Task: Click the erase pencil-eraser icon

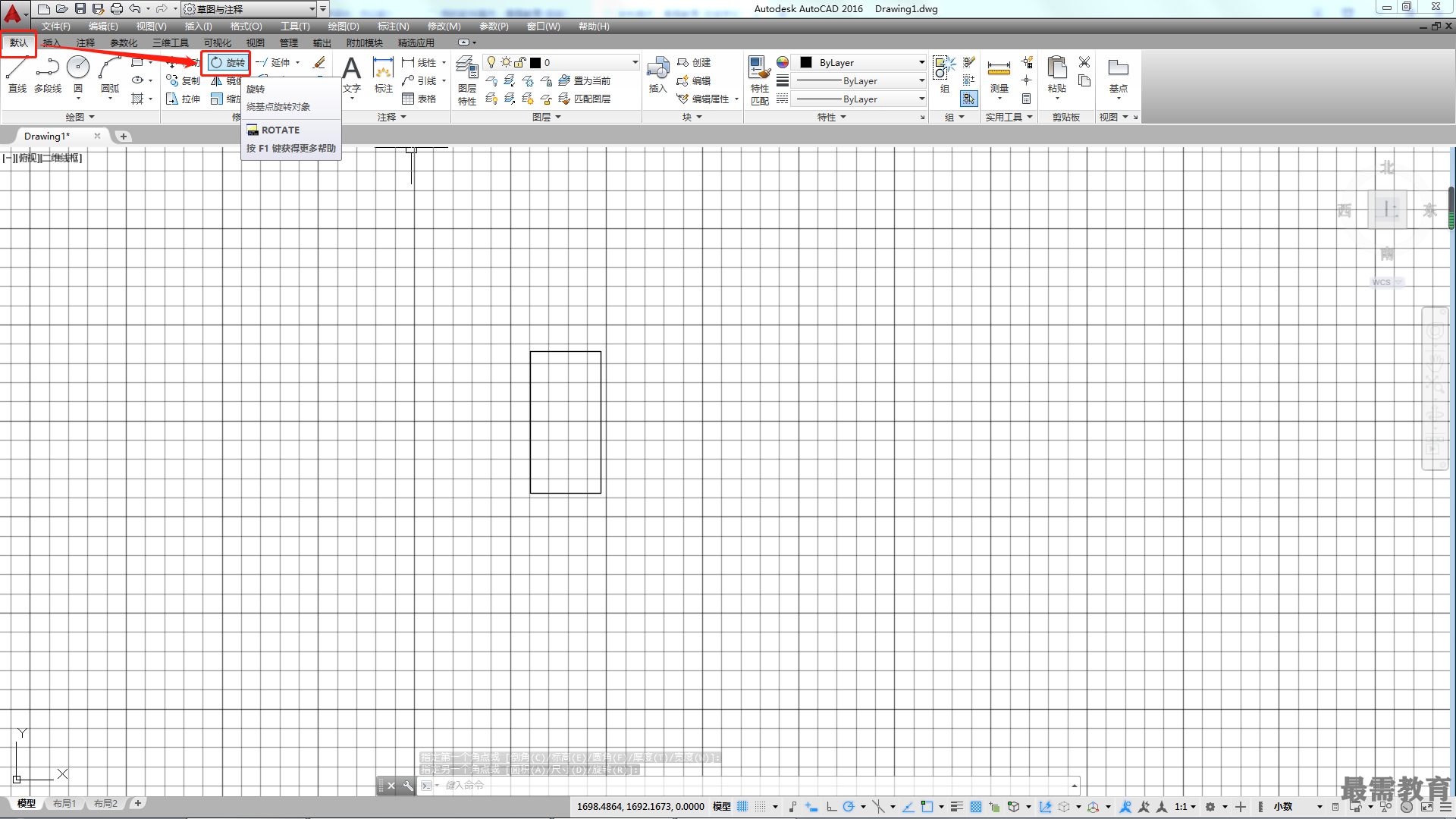Action: (x=319, y=62)
